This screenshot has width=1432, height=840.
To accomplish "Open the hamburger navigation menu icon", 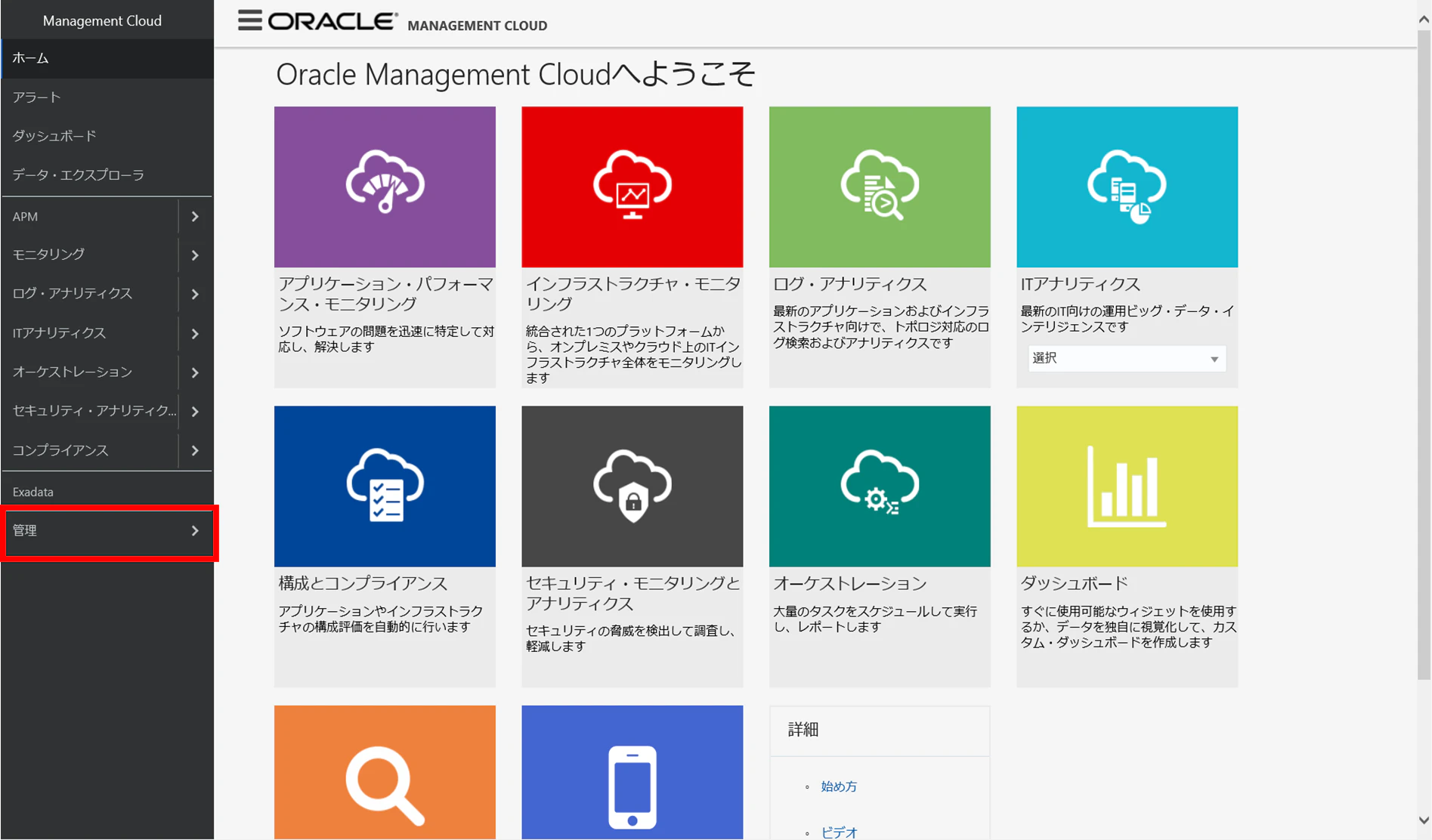I will tap(250, 20).
